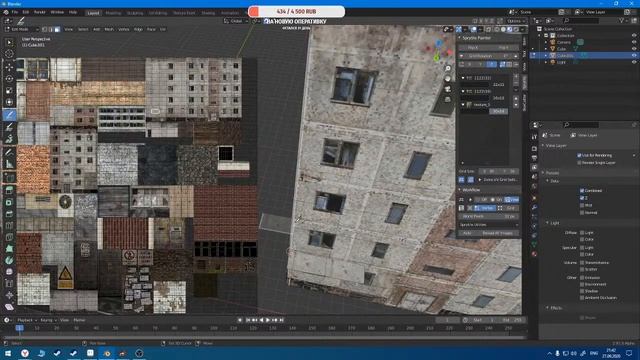The image size is (640, 360).
Task: Expand the Cube item in outliner
Action: tap(546, 49)
